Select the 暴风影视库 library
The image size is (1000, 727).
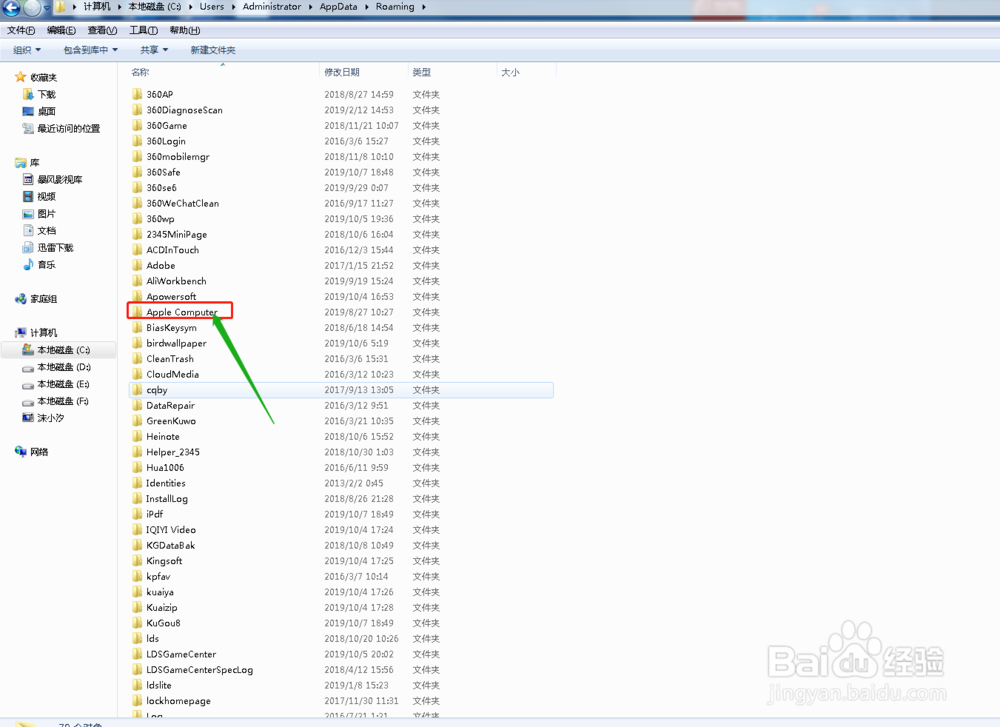click(x=53, y=180)
